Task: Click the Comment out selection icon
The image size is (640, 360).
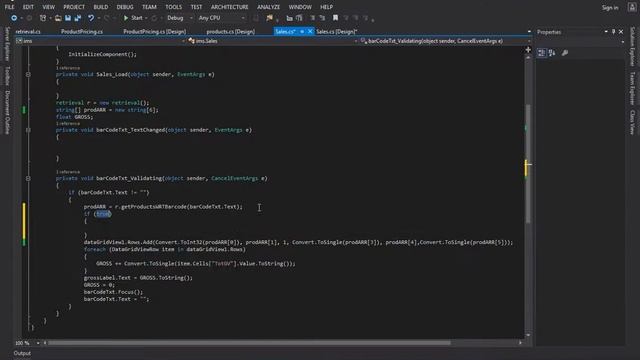Action: pos(313,18)
